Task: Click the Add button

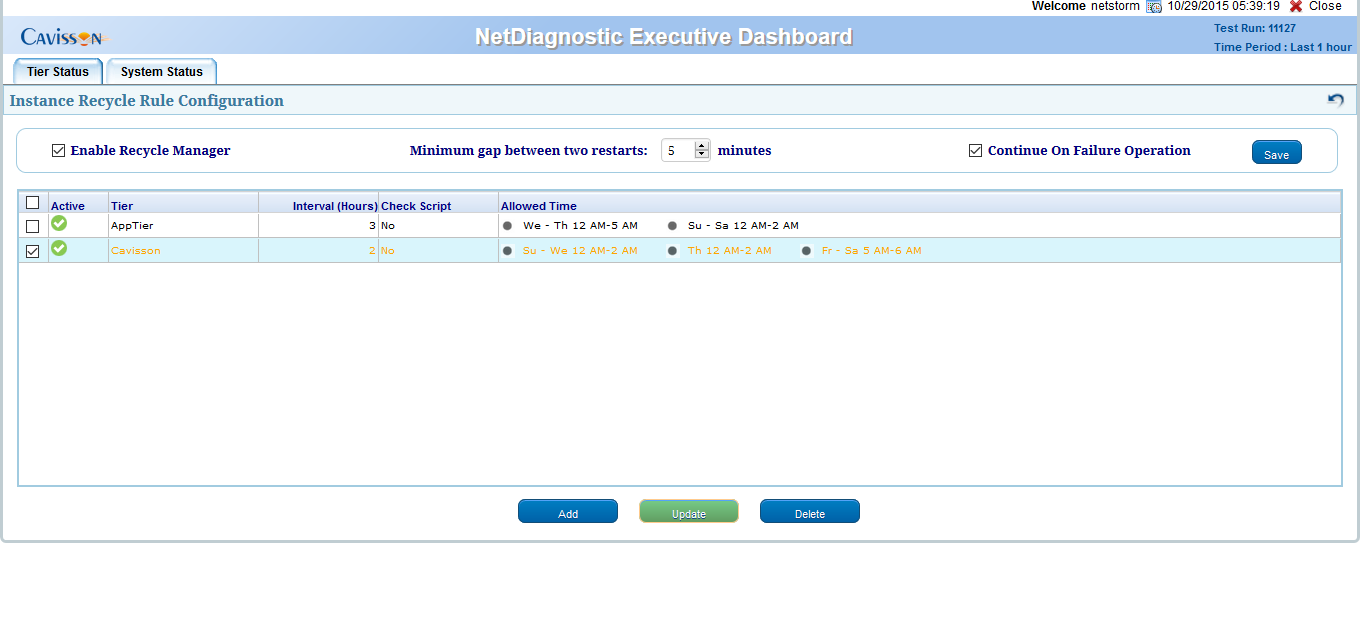Action: (x=568, y=512)
